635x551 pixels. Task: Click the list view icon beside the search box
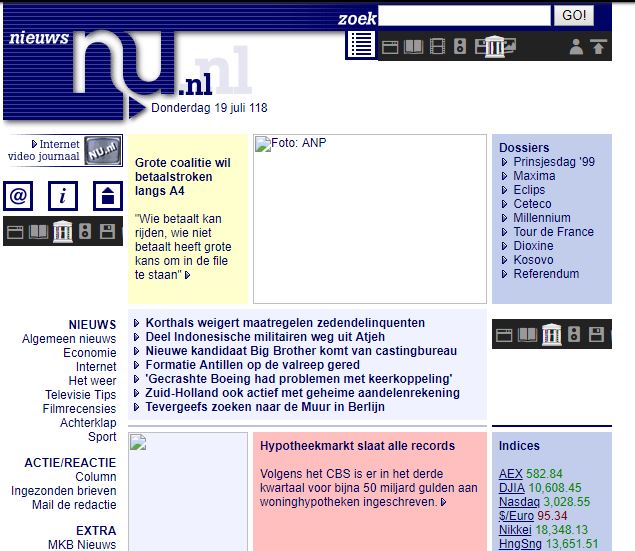360,44
